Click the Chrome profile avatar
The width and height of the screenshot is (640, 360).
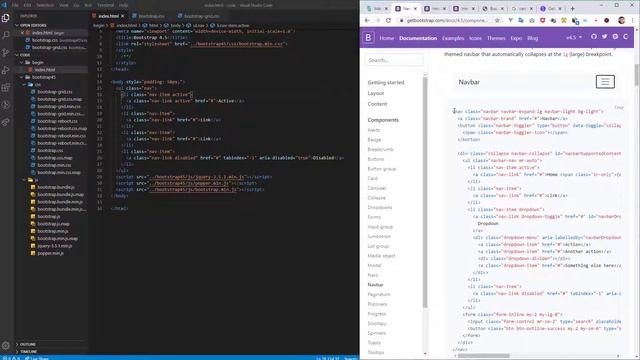[622, 20]
